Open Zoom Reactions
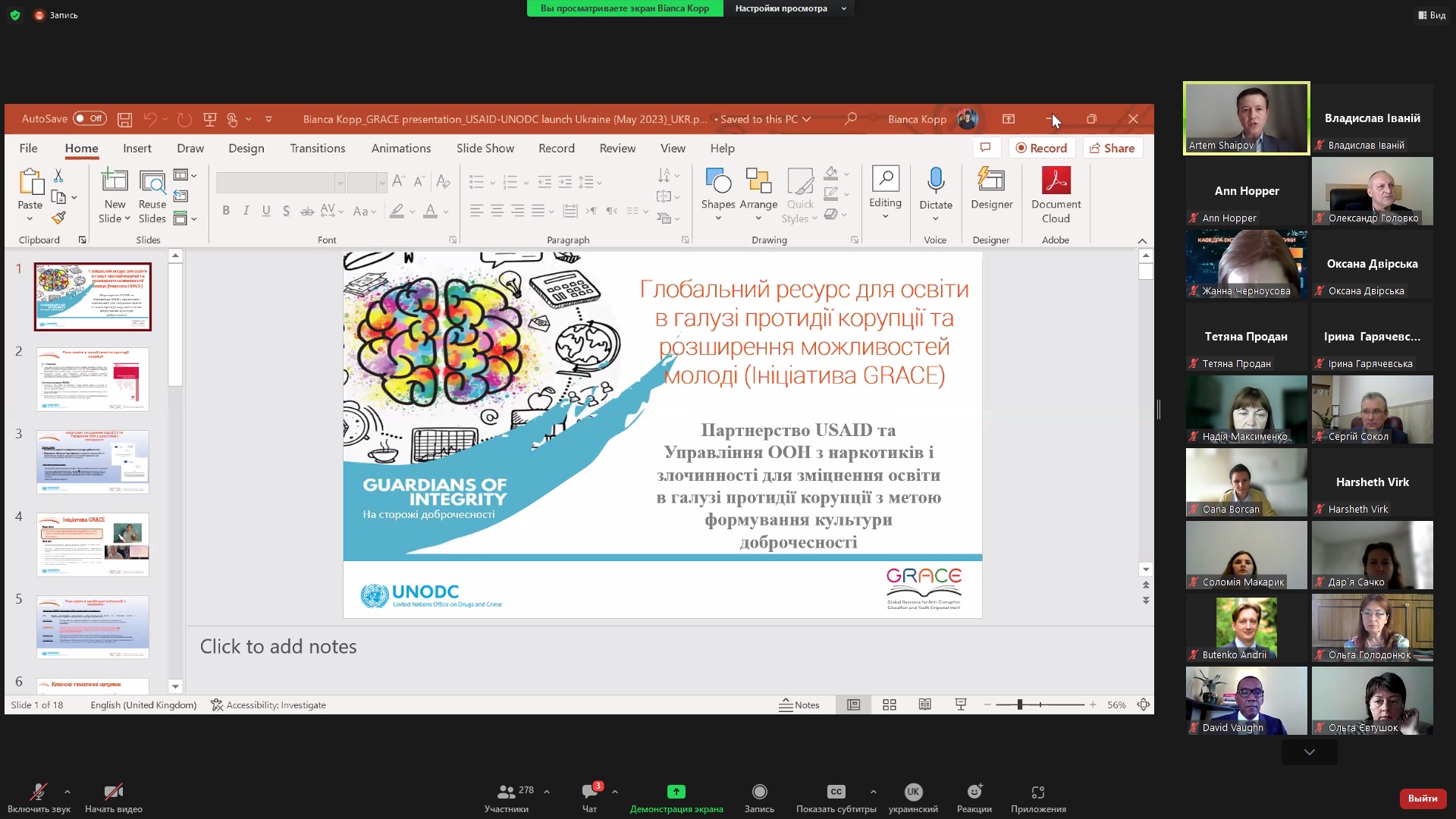 [x=974, y=799]
